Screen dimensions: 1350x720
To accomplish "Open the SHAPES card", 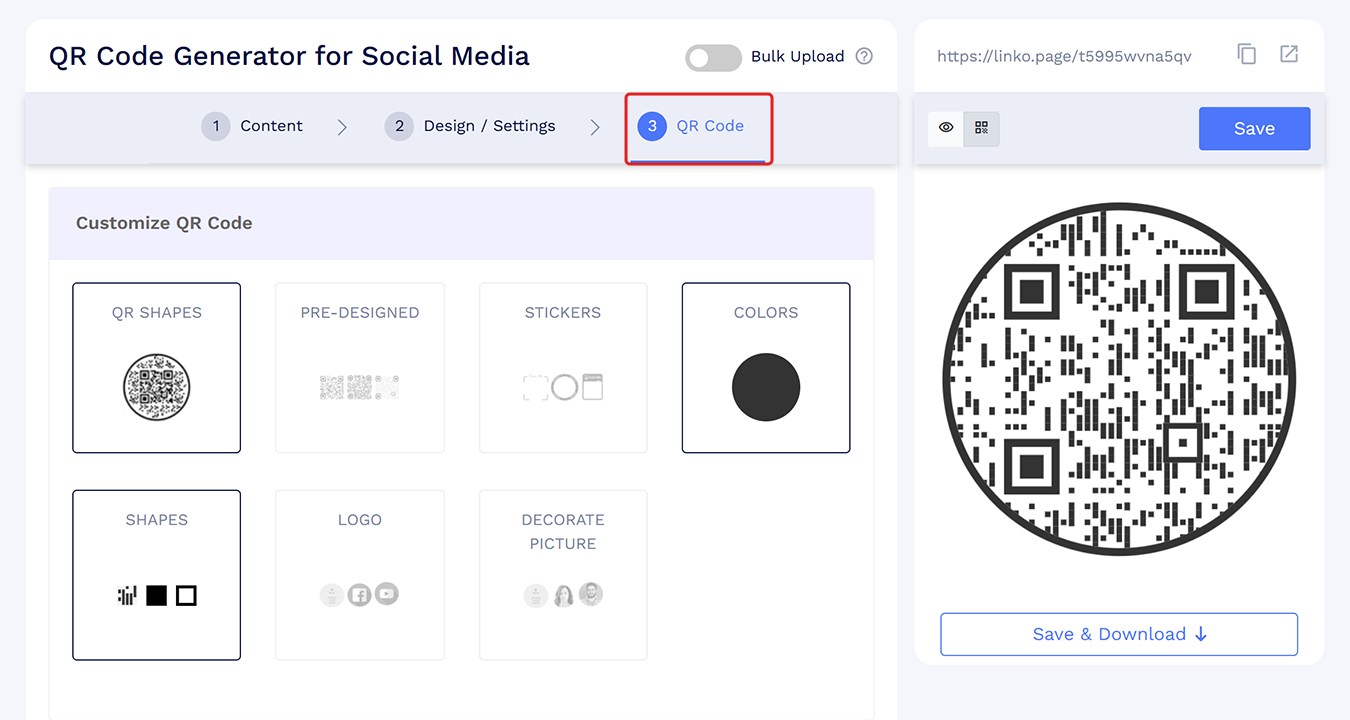I will point(157,575).
